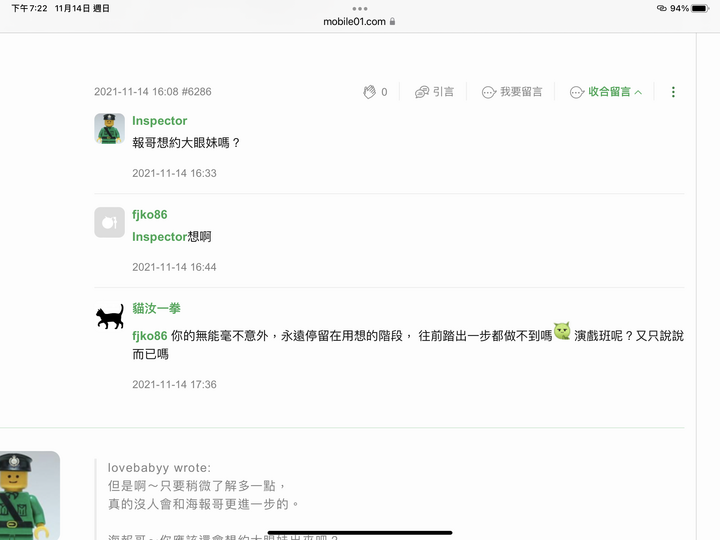
Task: Click the fjko86 mention in 貓汝一拳's reply
Action: [150, 336]
